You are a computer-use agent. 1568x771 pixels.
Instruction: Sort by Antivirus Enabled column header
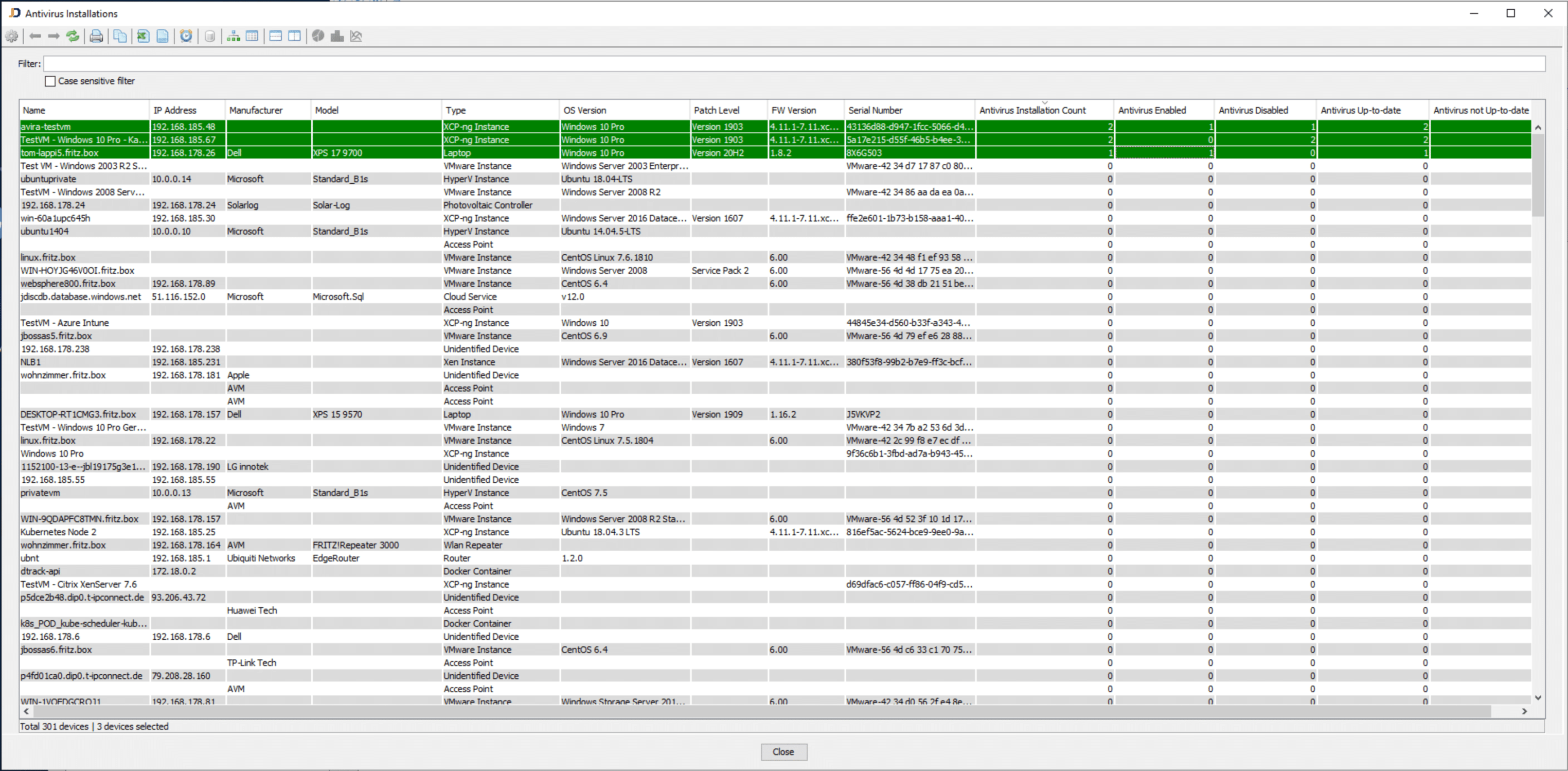coord(1152,110)
